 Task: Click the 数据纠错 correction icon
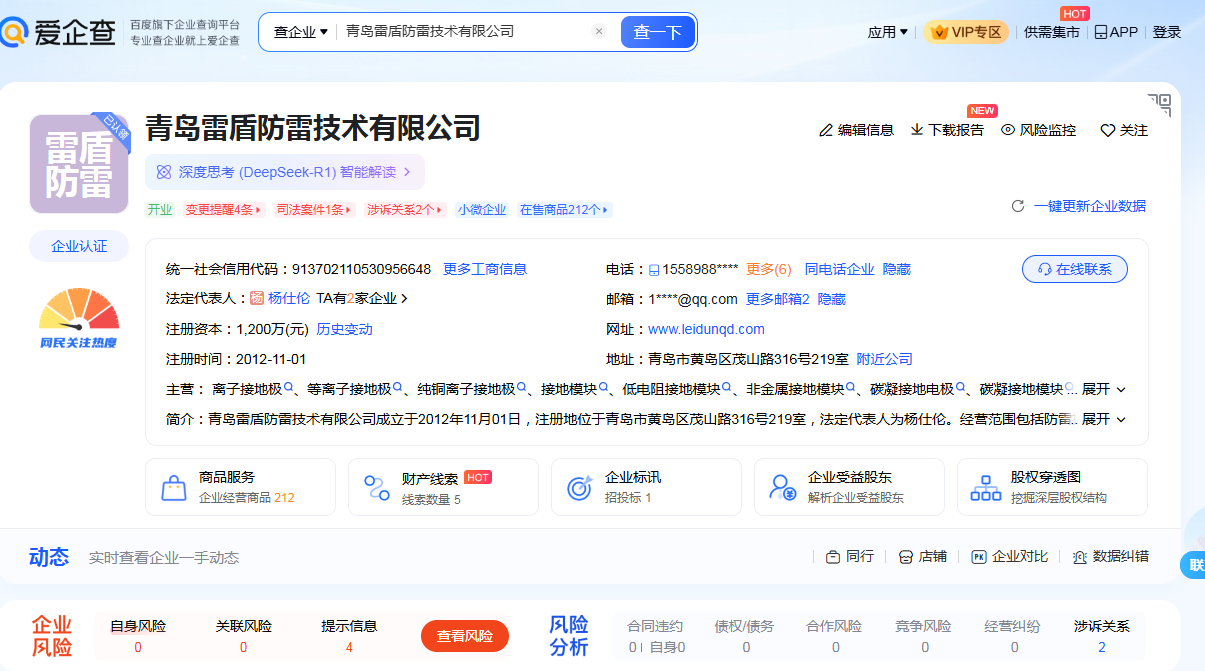point(1080,557)
